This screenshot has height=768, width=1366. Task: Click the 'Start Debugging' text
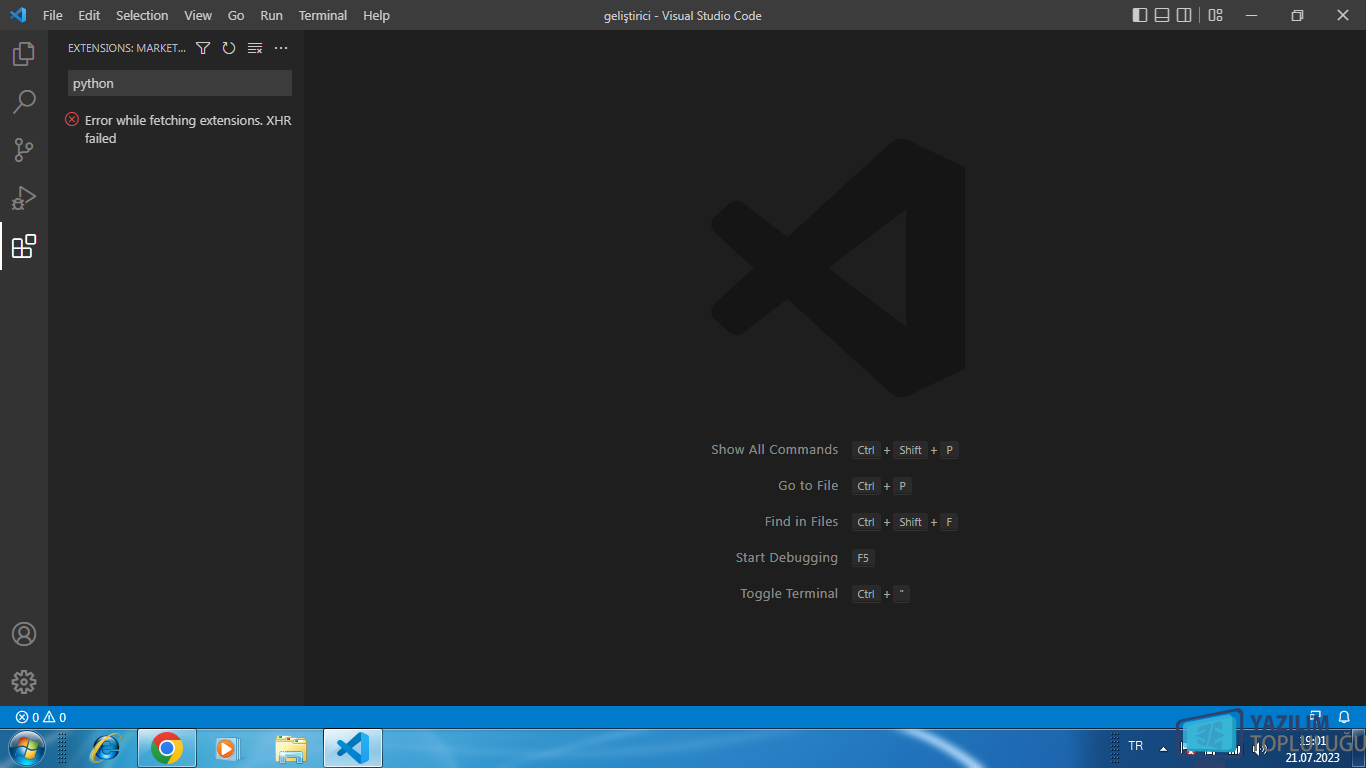787,557
